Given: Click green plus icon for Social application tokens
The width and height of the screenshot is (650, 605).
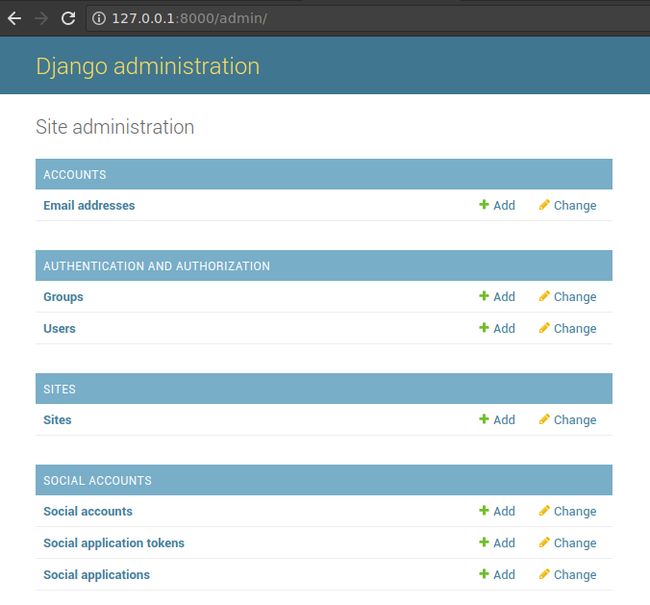Looking at the screenshot, I should coord(484,542).
